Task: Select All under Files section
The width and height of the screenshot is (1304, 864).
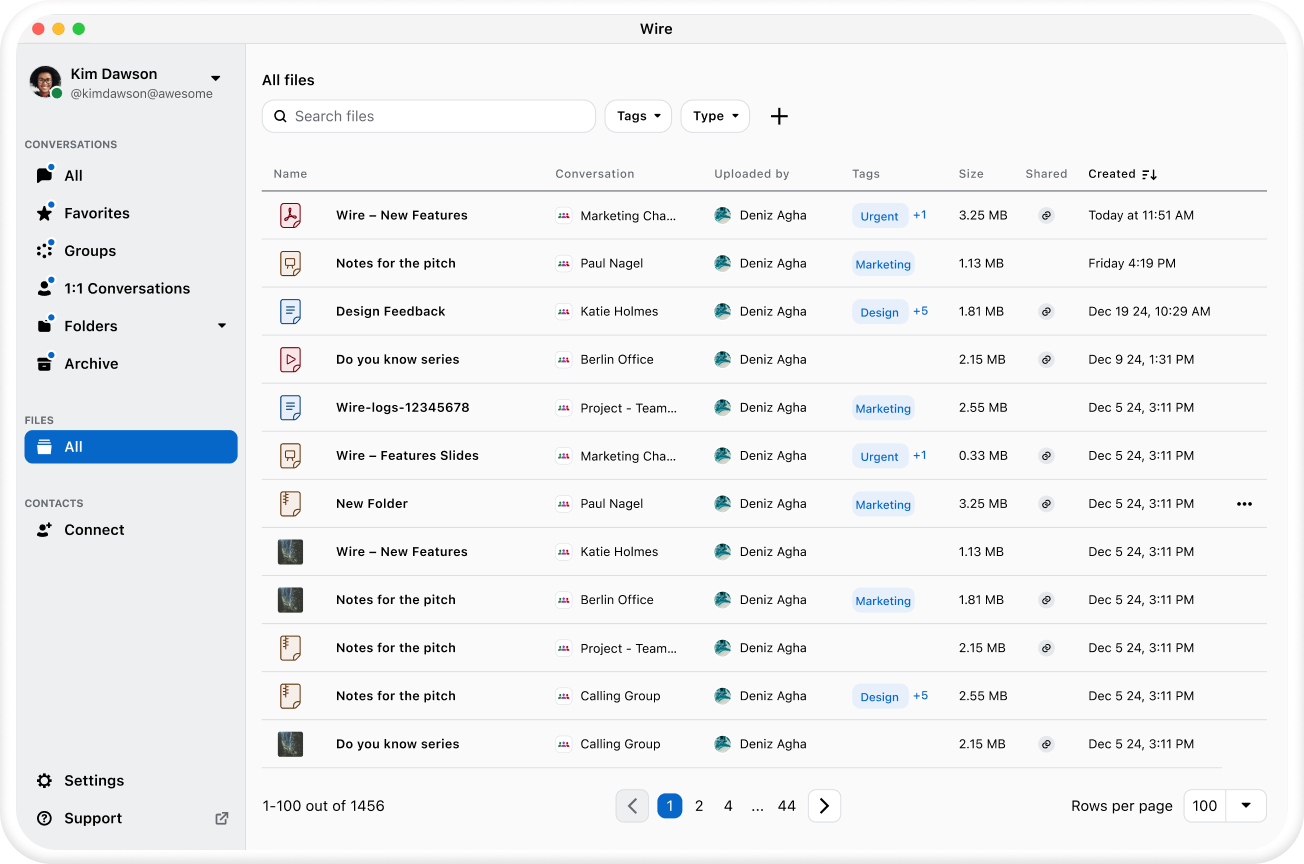Action: tap(131, 447)
